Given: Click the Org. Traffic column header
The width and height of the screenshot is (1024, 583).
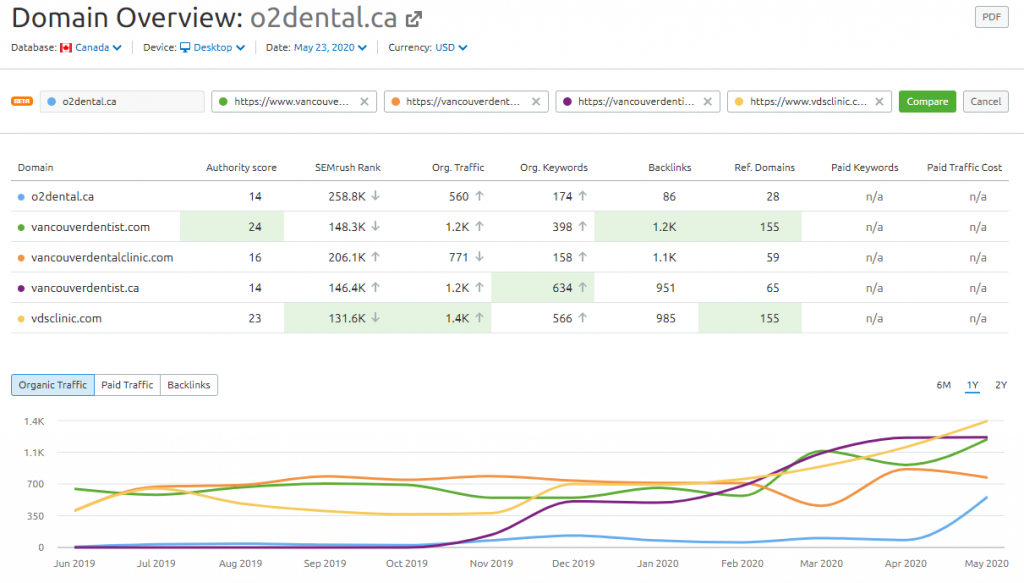Looking at the screenshot, I should coord(458,168).
